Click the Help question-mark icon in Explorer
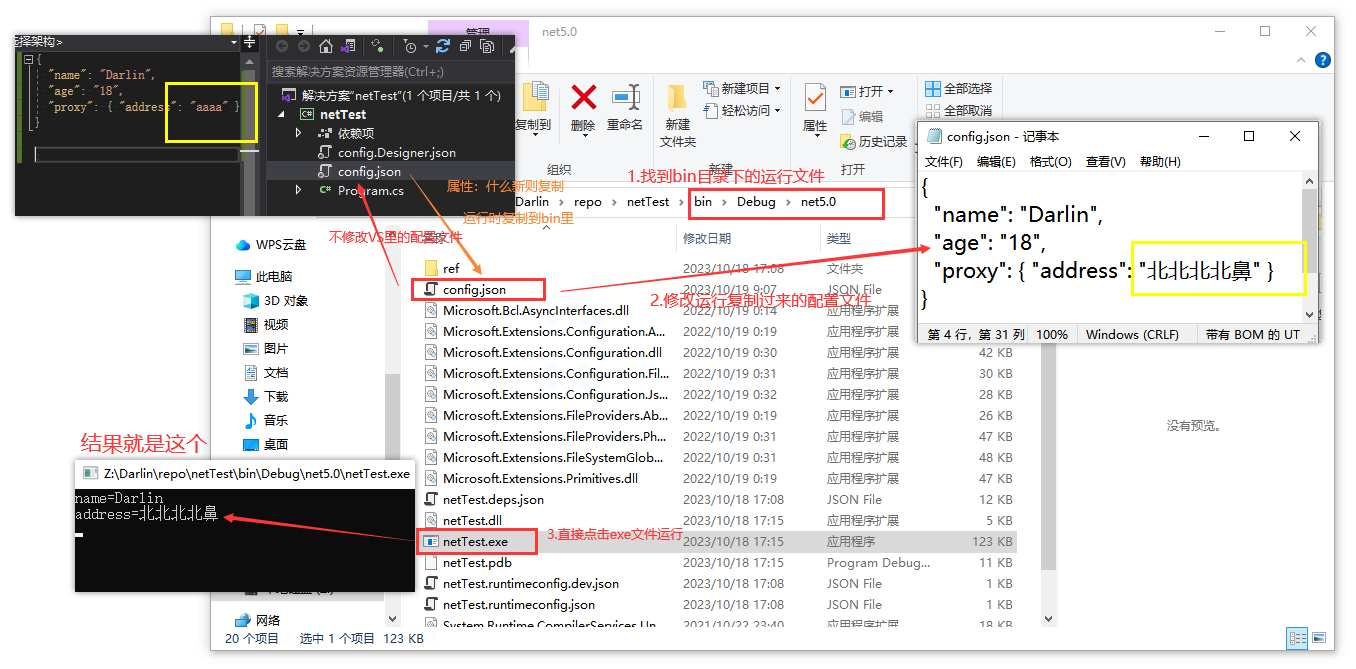This screenshot has width=1356, height=669. pos(1321,60)
